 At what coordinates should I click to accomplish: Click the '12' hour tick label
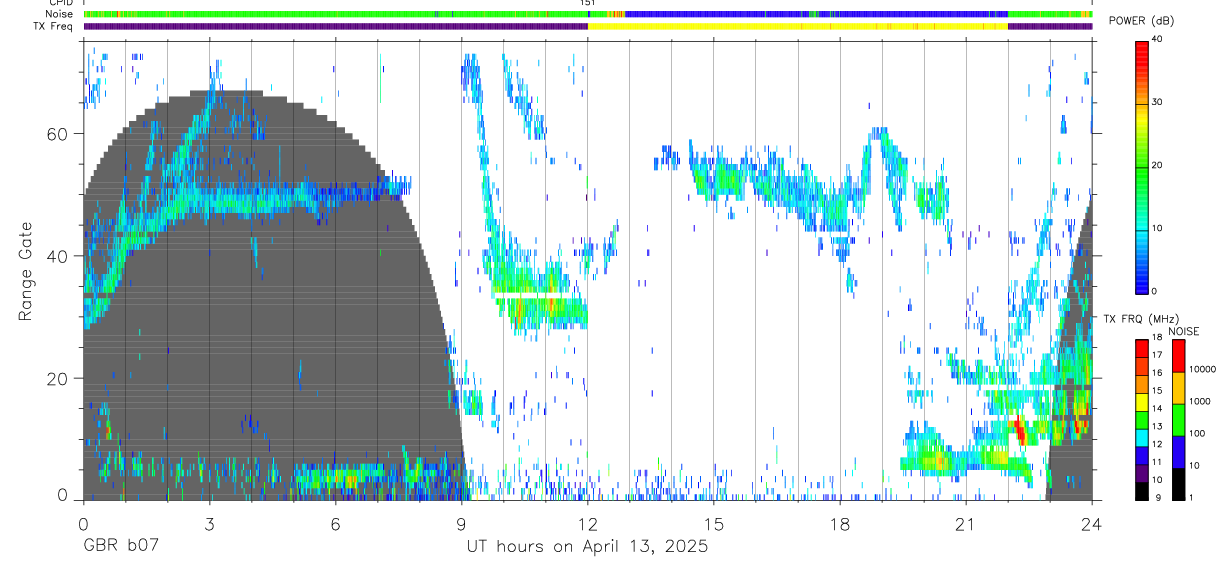[588, 524]
